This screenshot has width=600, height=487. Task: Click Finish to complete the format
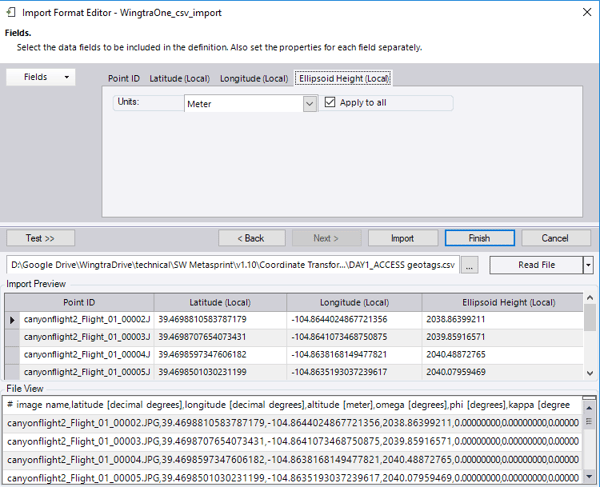[x=478, y=238]
